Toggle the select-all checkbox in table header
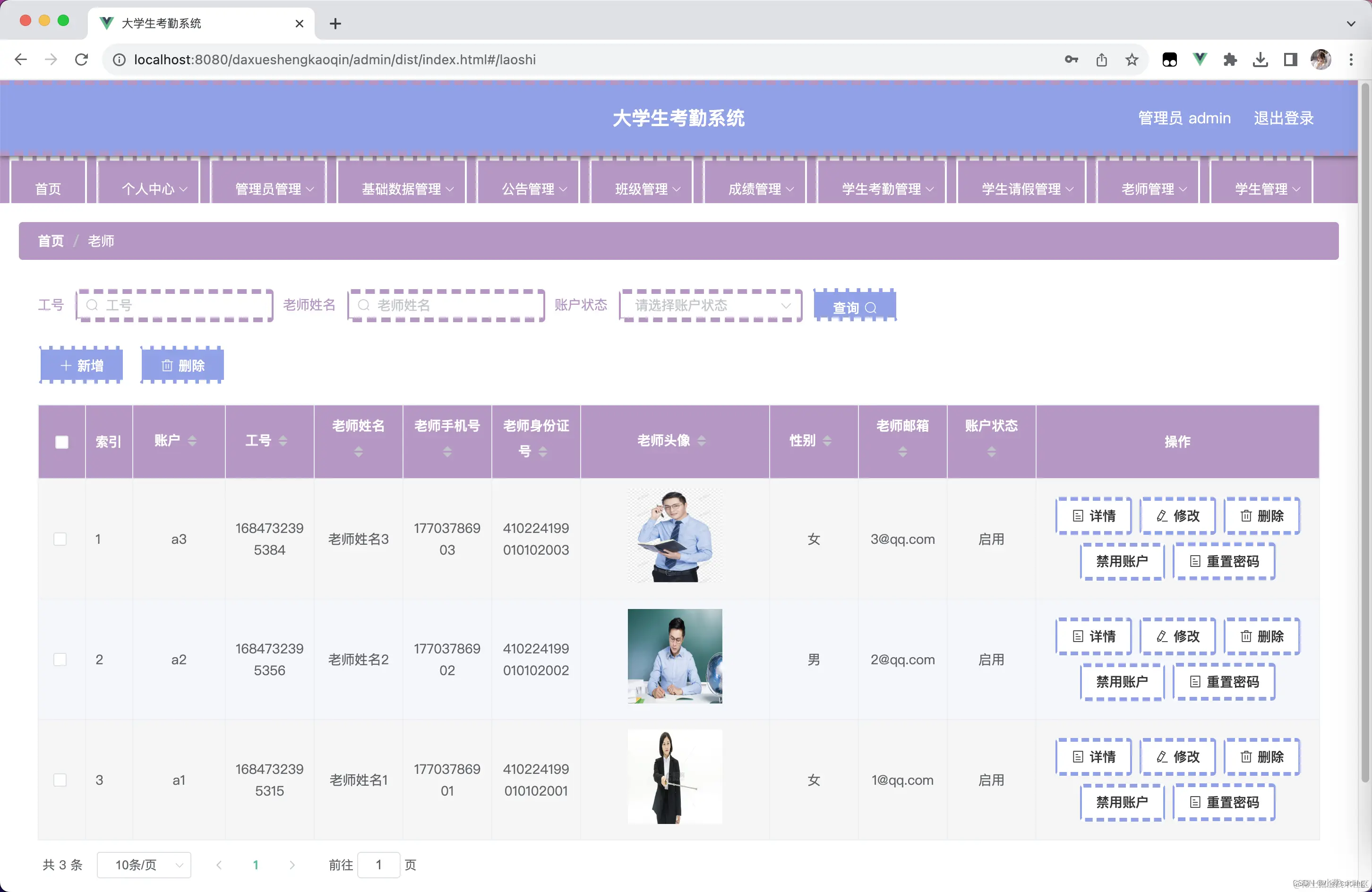Image resolution: width=1372 pixels, height=892 pixels. (x=62, y=442)
